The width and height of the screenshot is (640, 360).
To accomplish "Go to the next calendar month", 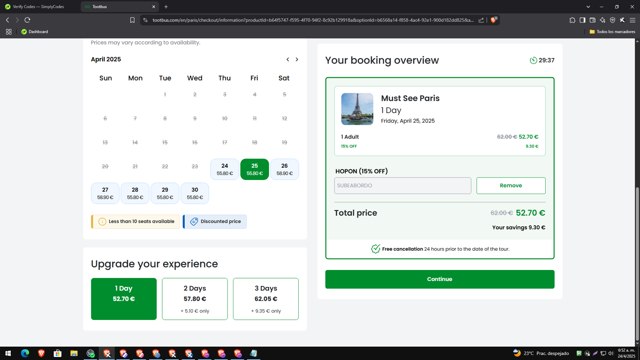I will (297, 60).
